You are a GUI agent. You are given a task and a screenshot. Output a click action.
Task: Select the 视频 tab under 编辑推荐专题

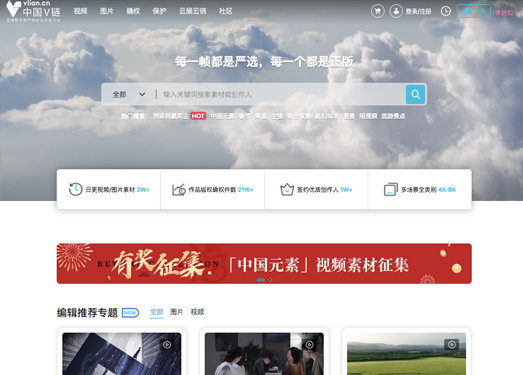pos(197,312)
